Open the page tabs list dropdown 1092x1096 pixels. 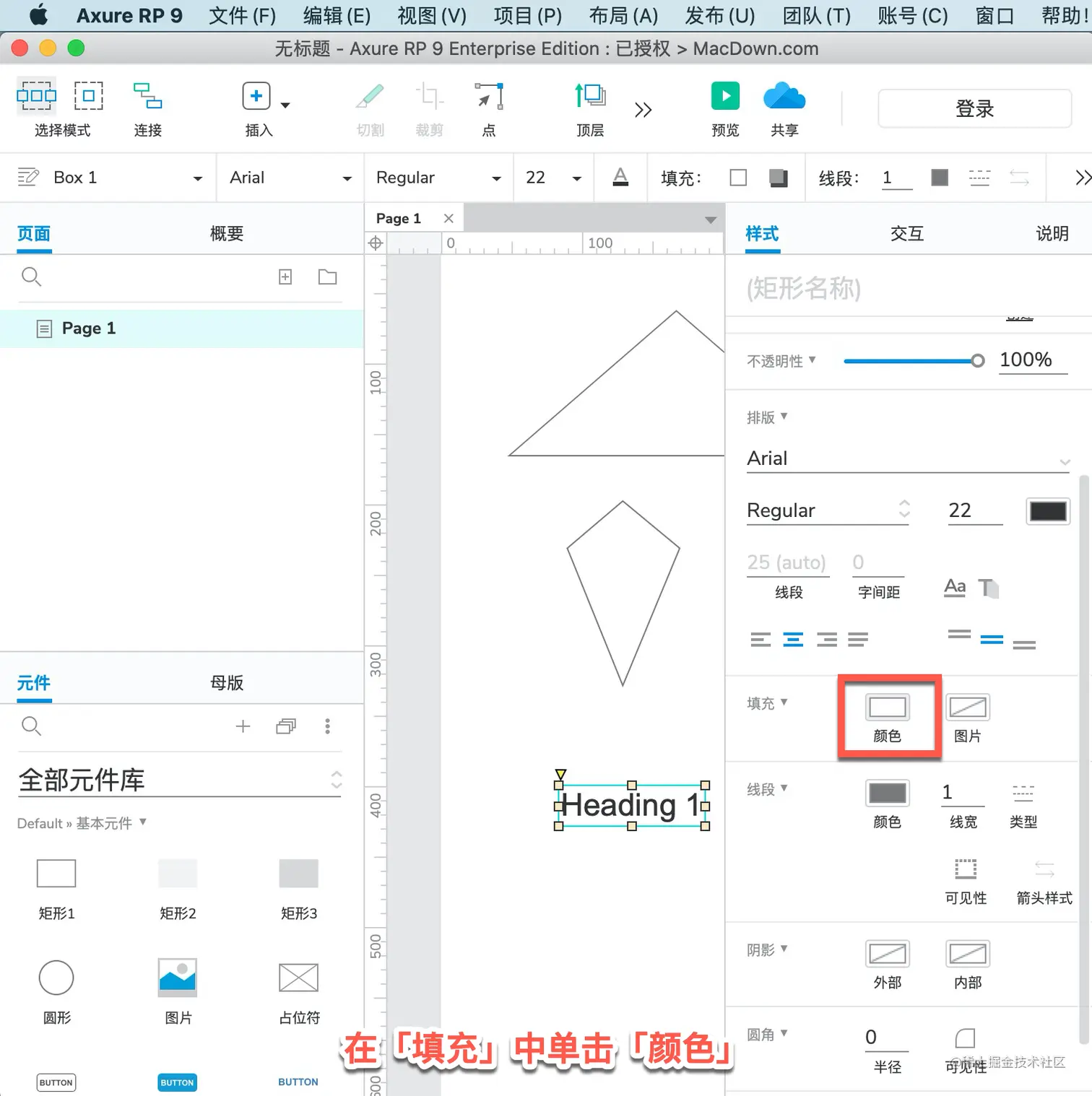pos(711,219)
